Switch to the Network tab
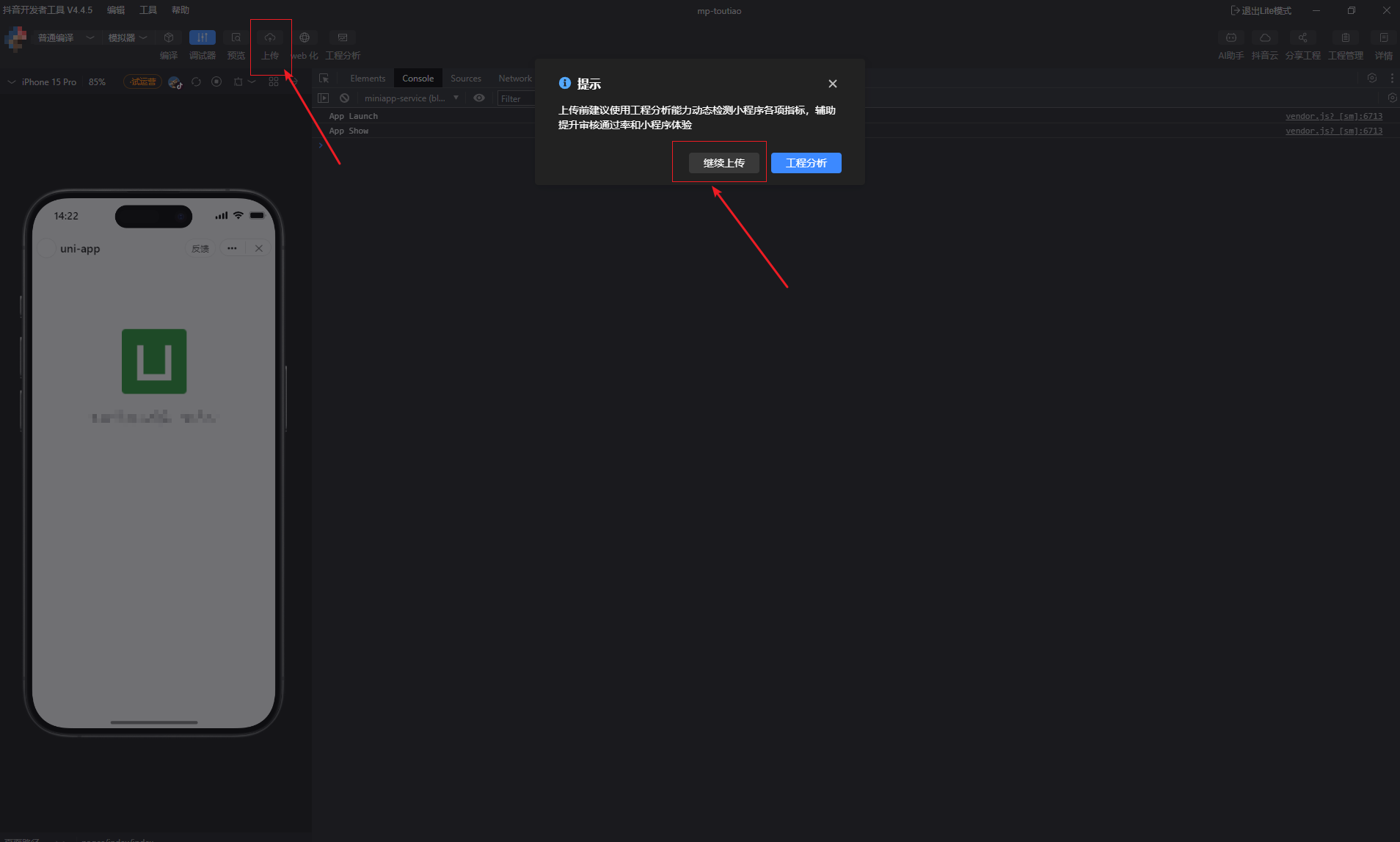The image size is (1400, 842). pyautogui.click(x=514, y=78)
